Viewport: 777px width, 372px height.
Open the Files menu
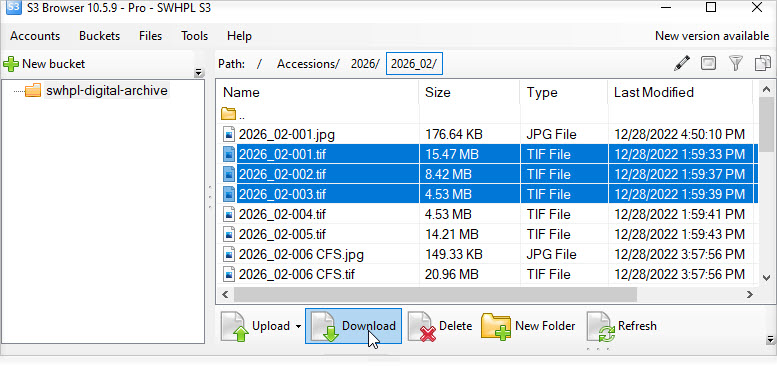click(x=151, y=36)
